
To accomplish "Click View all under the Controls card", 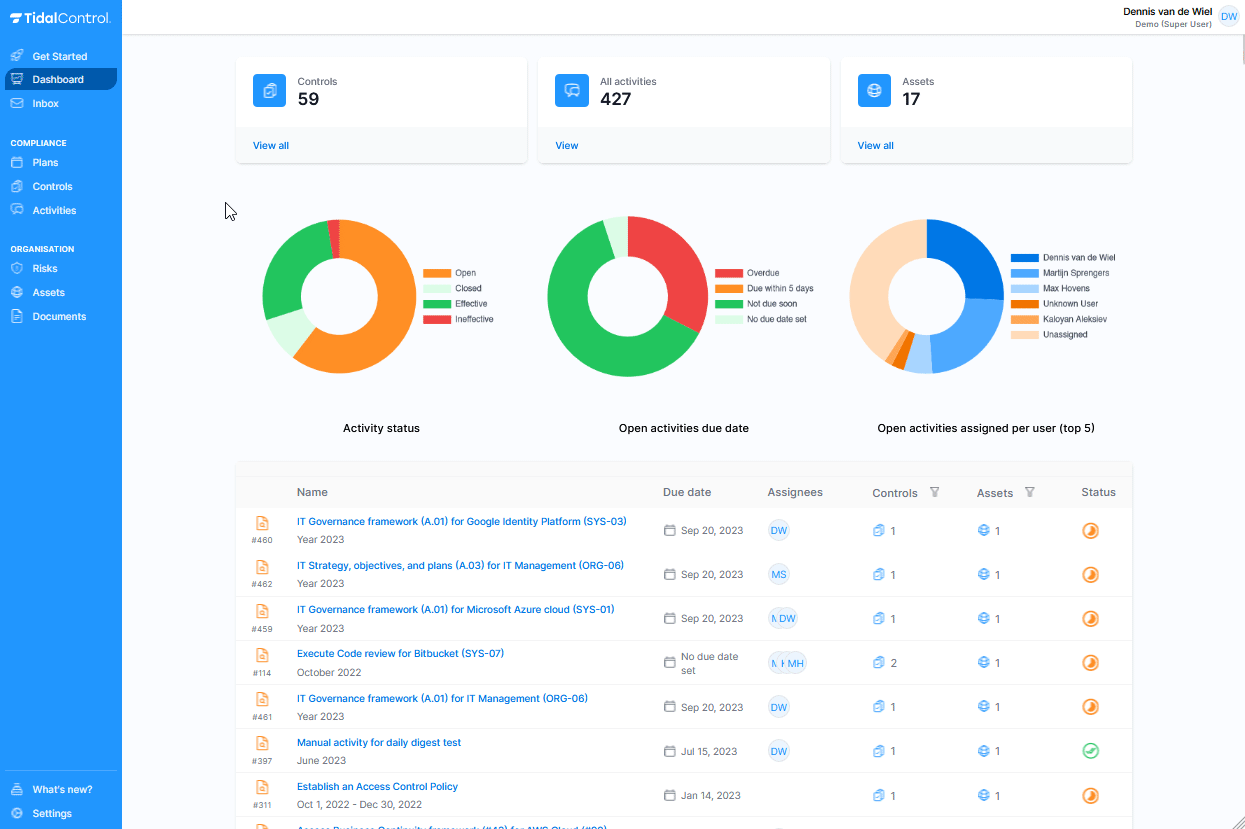I will [x=270, y=145].
